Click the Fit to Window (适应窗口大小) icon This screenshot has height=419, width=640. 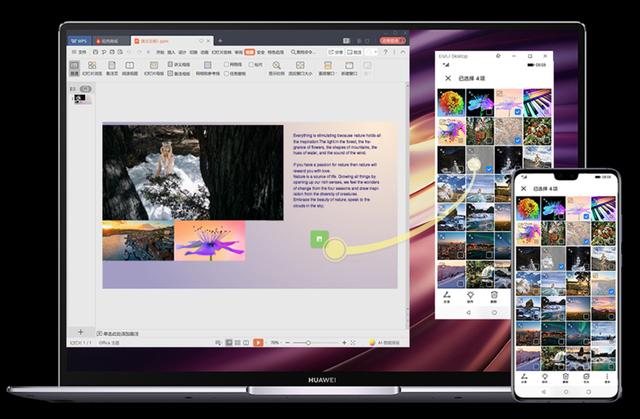(x=300, y=67)
